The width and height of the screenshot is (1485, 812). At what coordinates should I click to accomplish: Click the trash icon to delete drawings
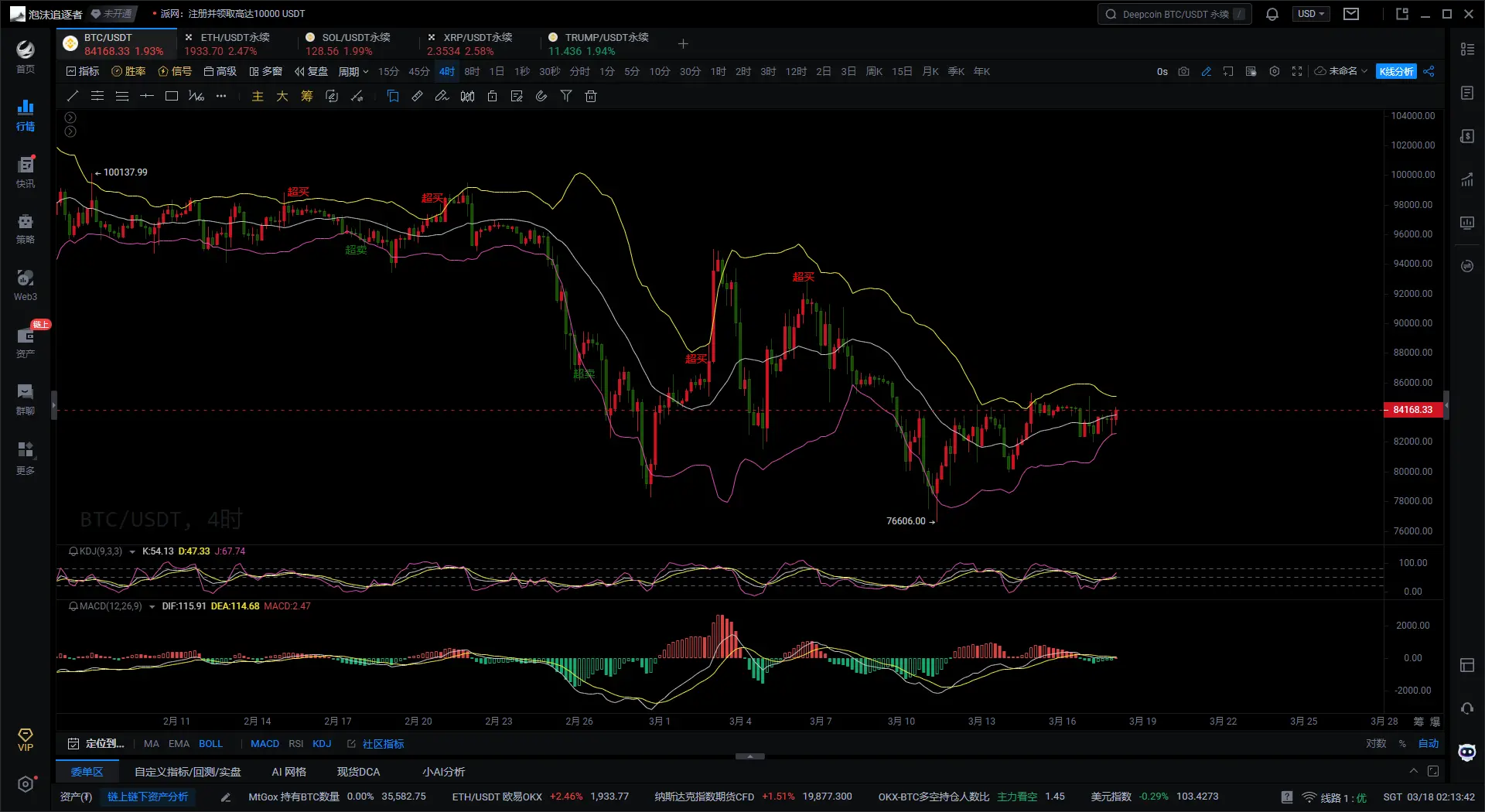point(591,96)
